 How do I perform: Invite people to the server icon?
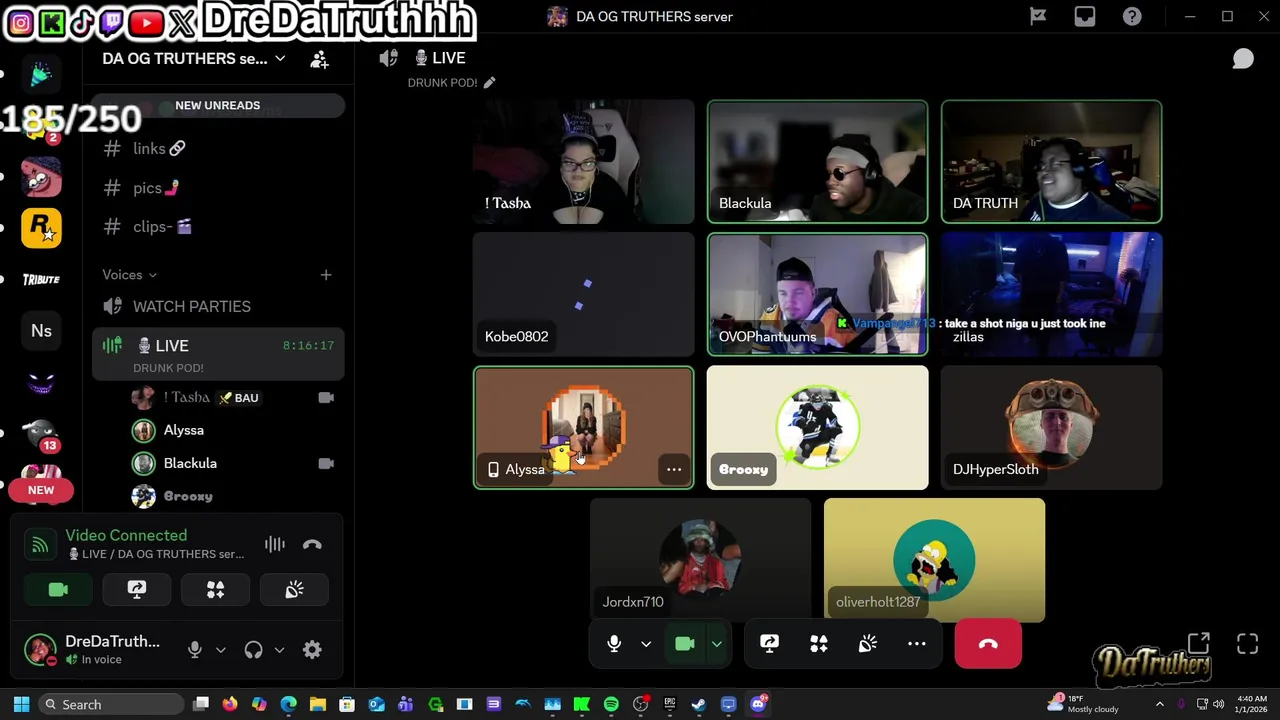click(x=319, y=59)
